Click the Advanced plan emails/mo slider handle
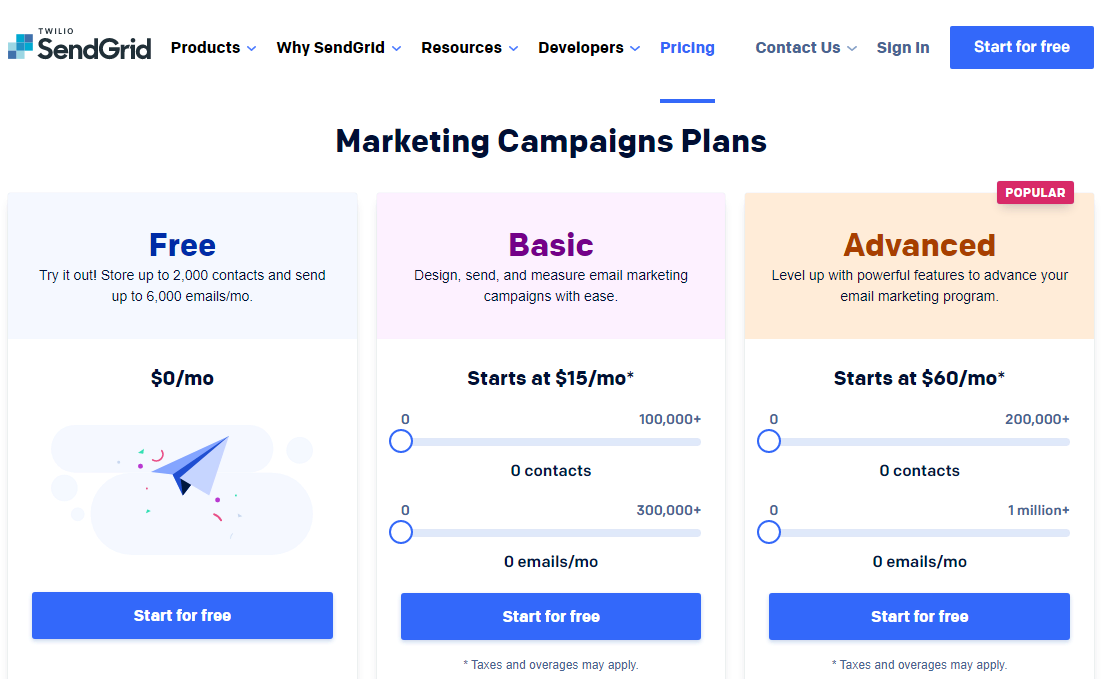Image resolution: width=1103 pixels, height=679 pixels. (x=769, y=532)
